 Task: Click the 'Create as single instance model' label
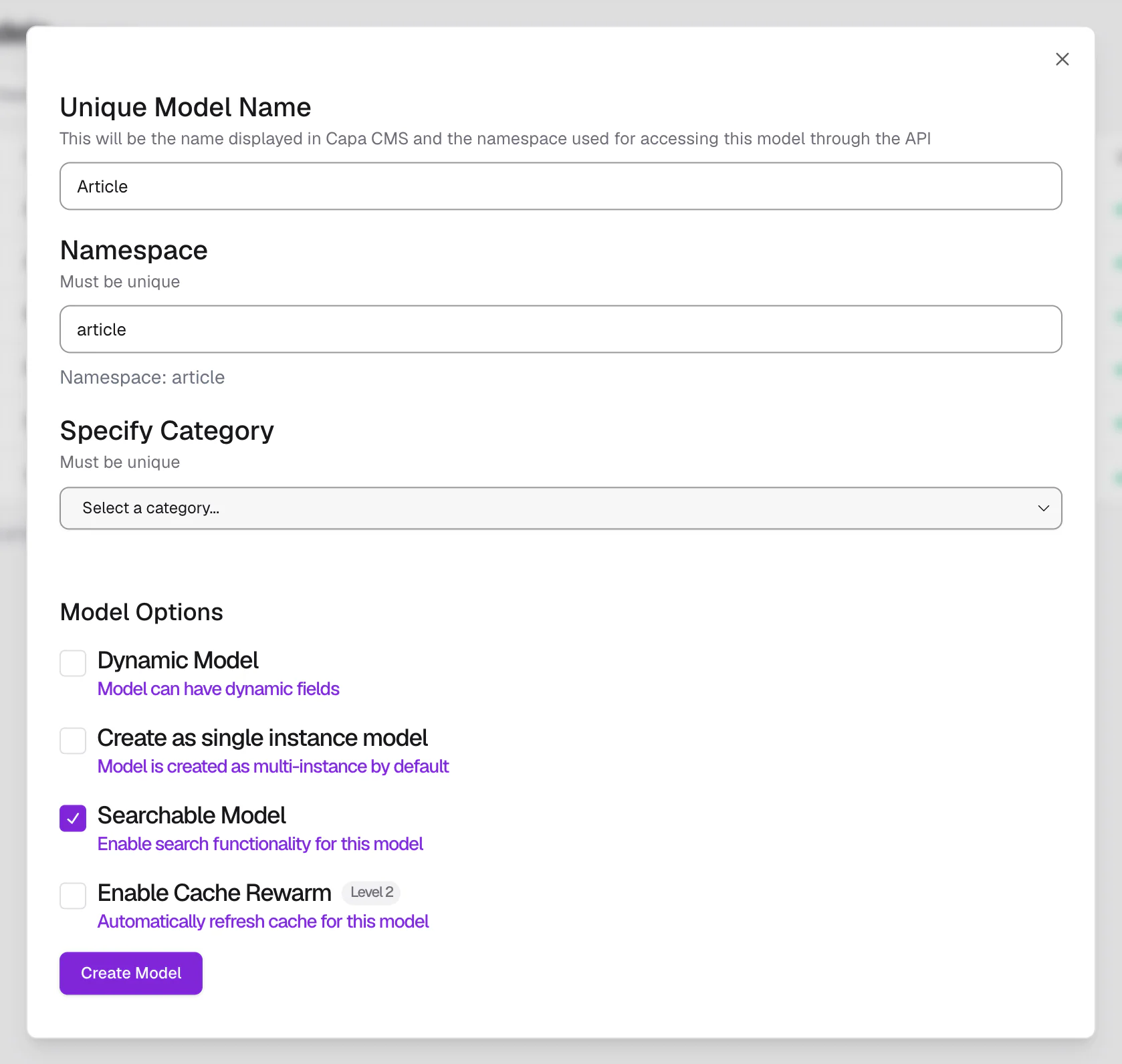(263, 738)
